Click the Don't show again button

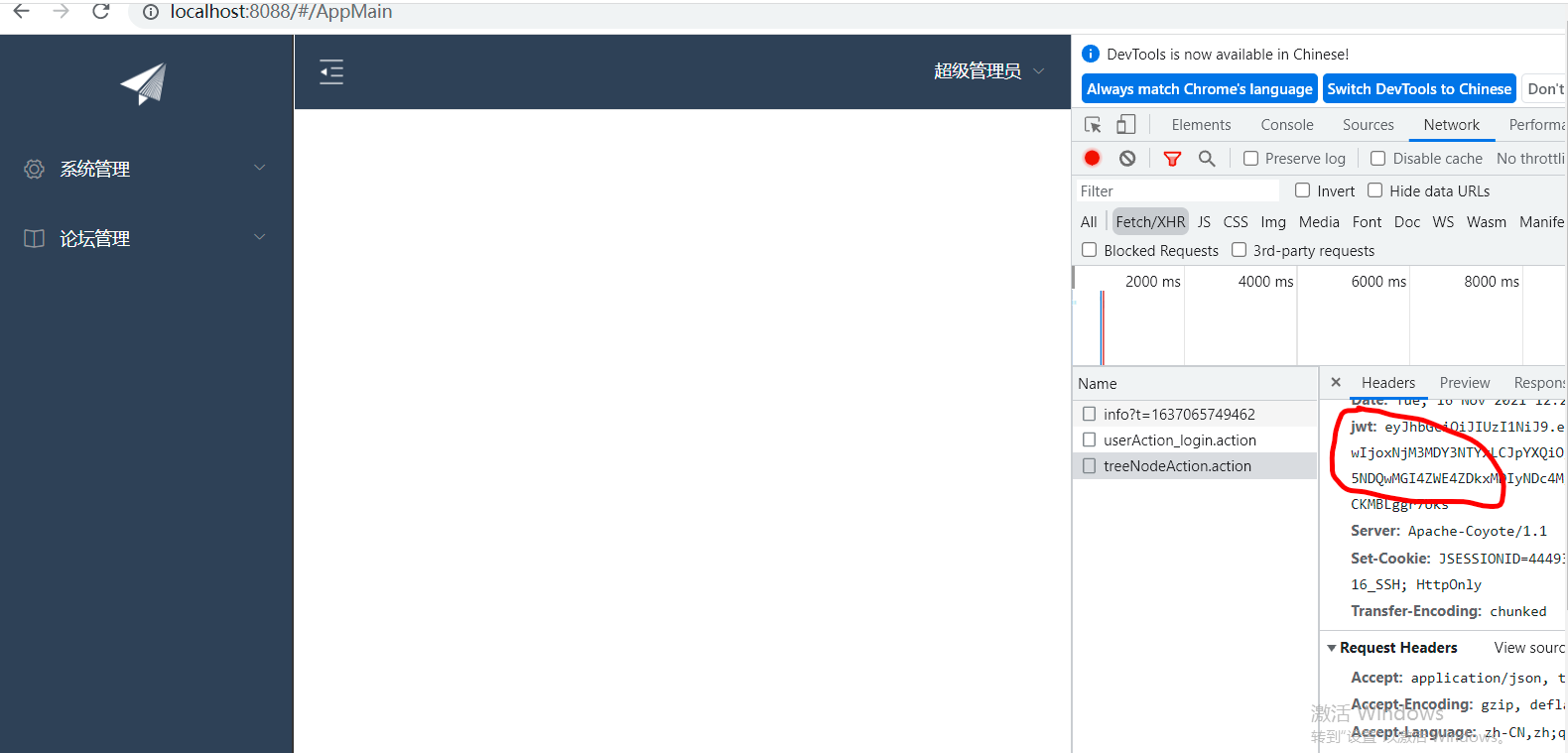click(1544, 88)
